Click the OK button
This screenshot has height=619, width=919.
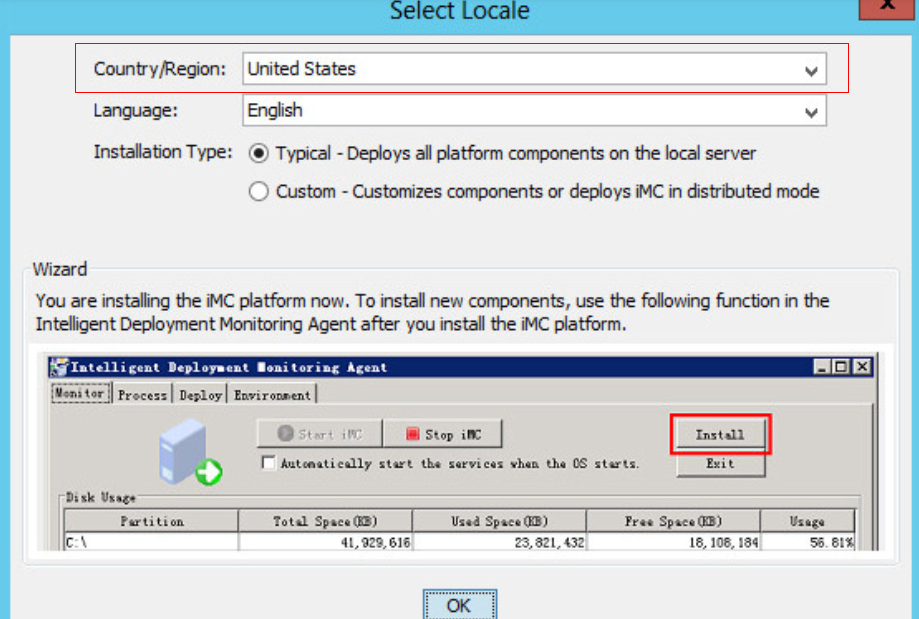pos(459,605)
